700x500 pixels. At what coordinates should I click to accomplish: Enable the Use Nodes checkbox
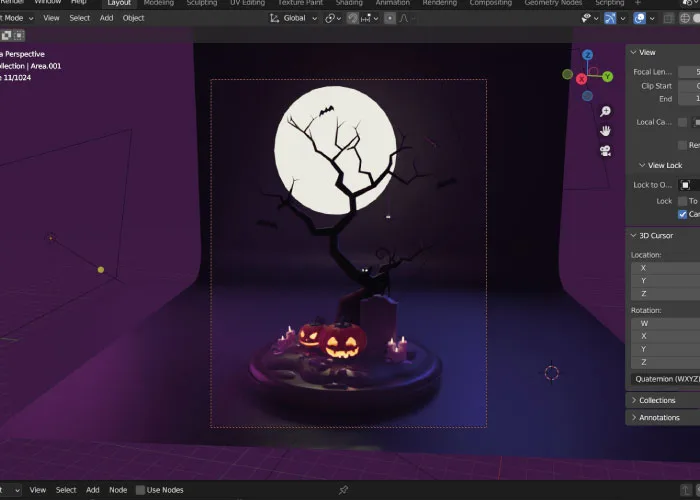(139, 490)
